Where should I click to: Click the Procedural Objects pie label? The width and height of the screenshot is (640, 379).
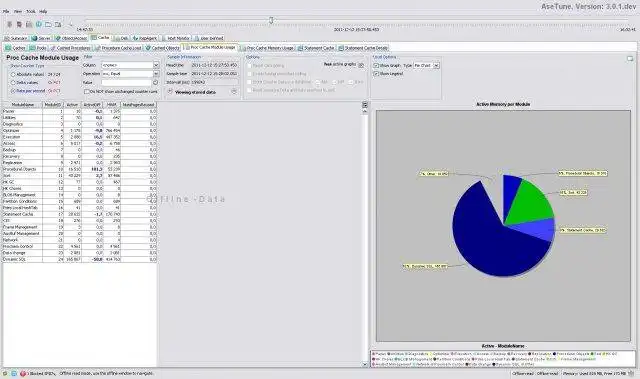(x=583, y=173)
